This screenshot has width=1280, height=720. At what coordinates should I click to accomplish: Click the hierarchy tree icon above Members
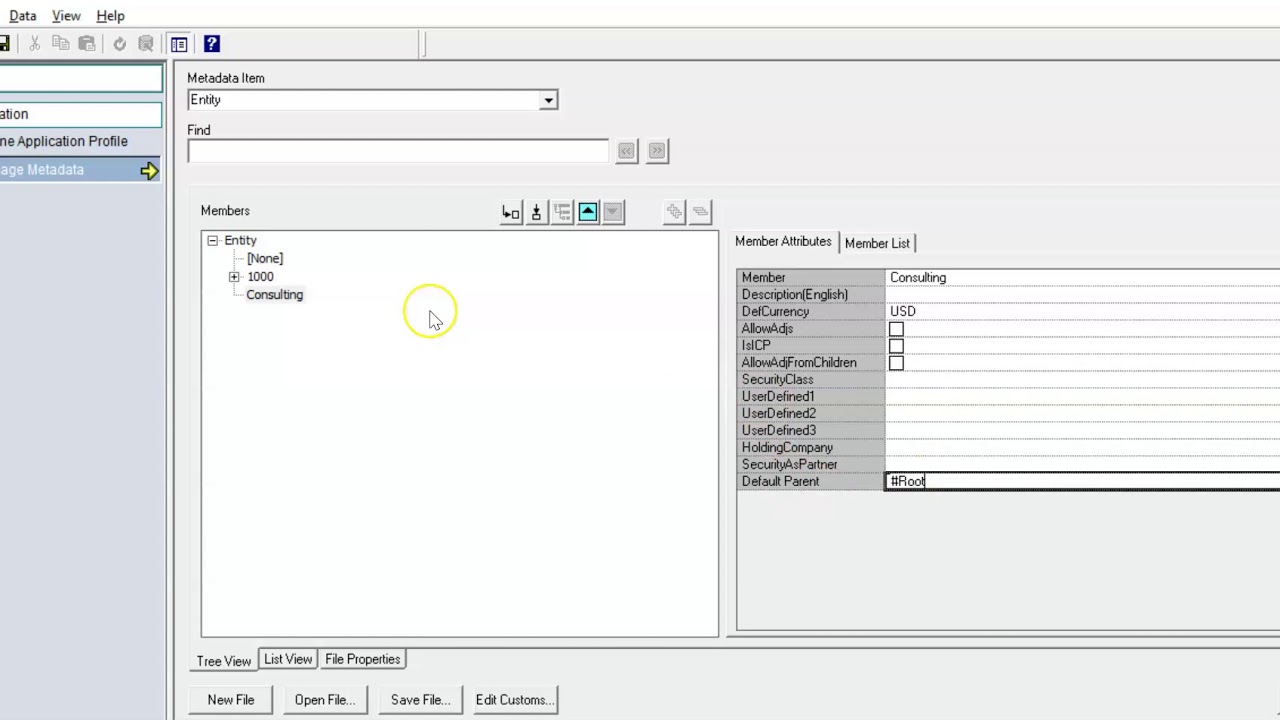tap(562, 212)
